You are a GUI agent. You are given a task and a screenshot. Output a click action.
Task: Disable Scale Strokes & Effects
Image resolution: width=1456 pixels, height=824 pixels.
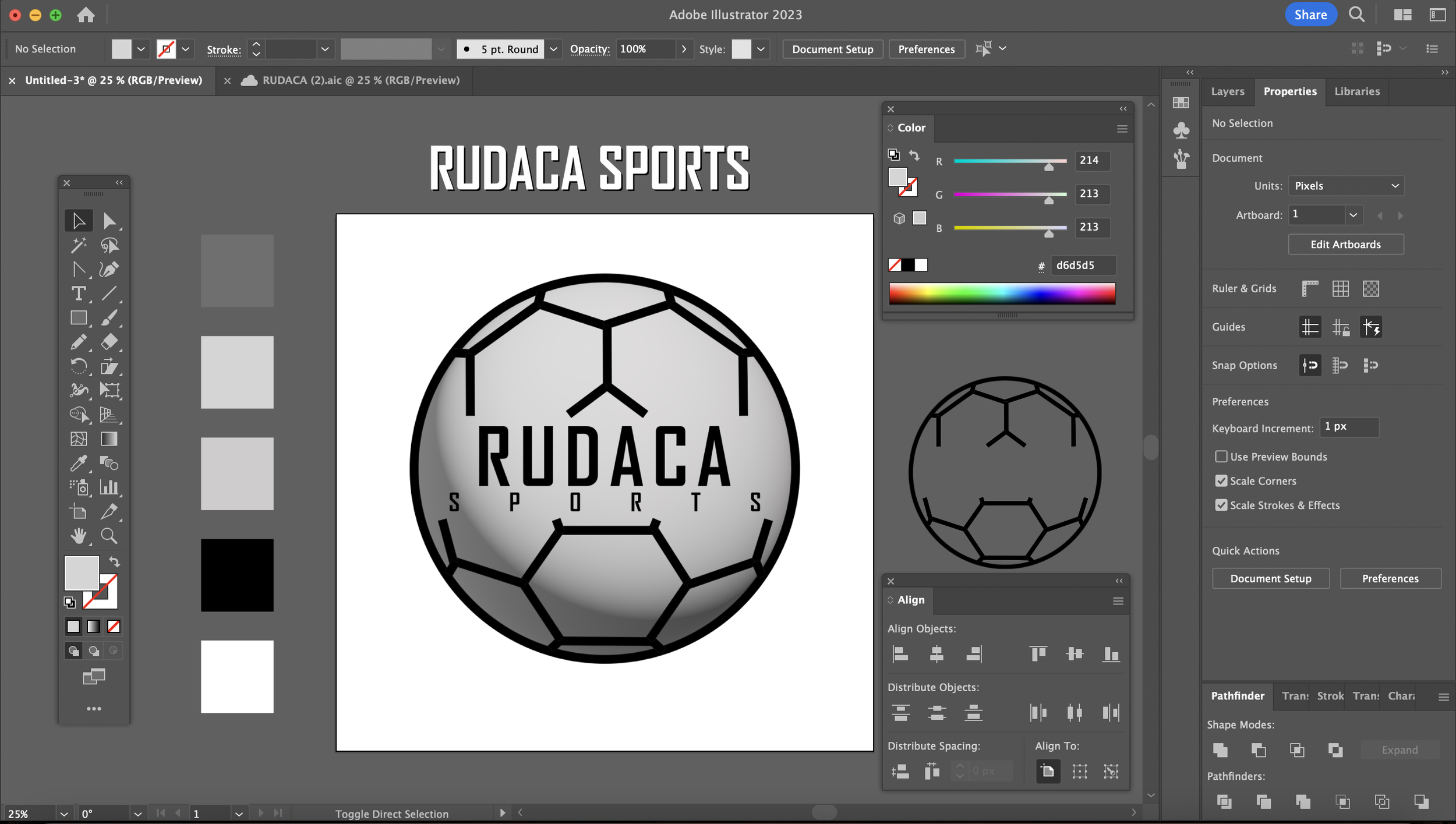point(1221,505)
